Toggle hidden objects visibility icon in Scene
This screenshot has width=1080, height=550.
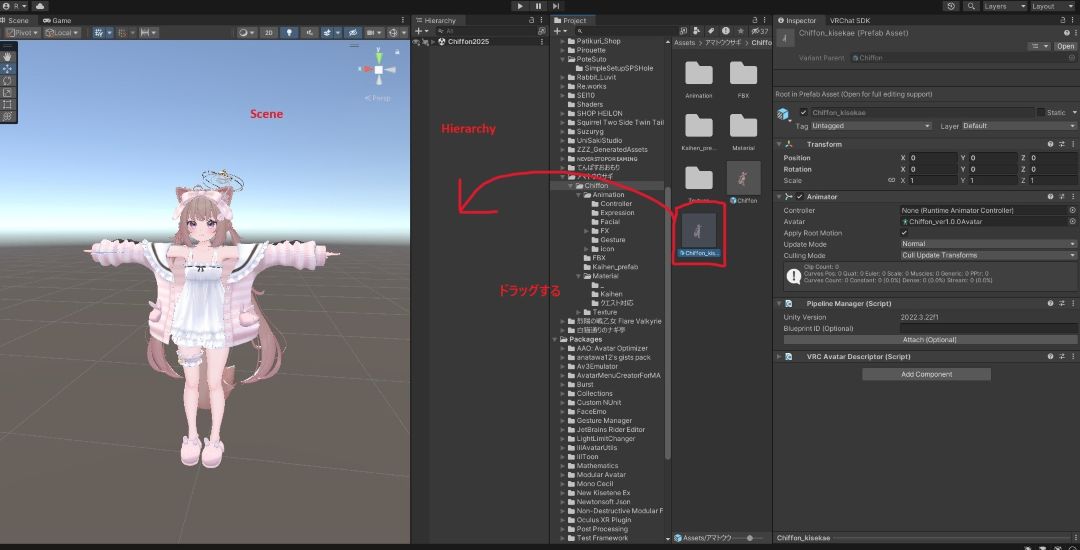(x=352, y=32)
